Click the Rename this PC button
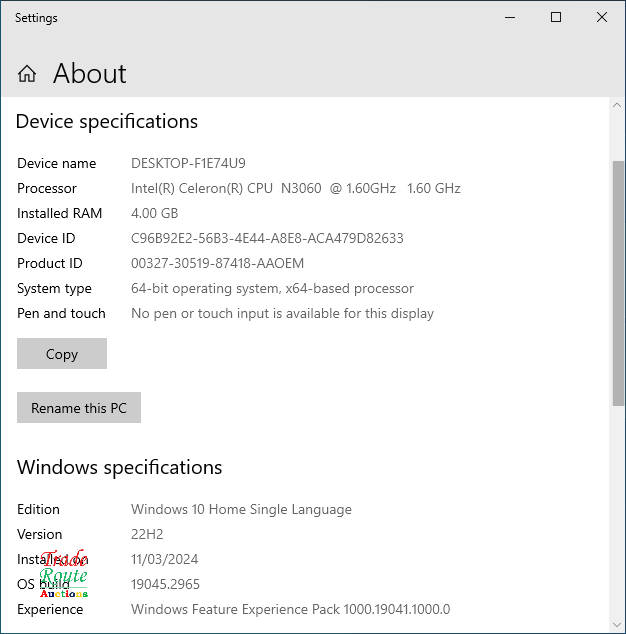Screen dimensions: 626x634 point(79,408)
